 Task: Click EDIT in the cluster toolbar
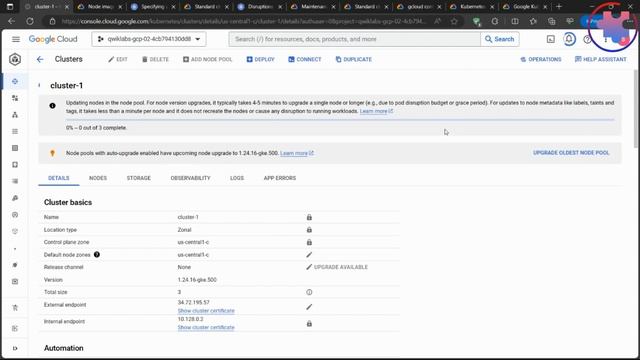point(118,60)
